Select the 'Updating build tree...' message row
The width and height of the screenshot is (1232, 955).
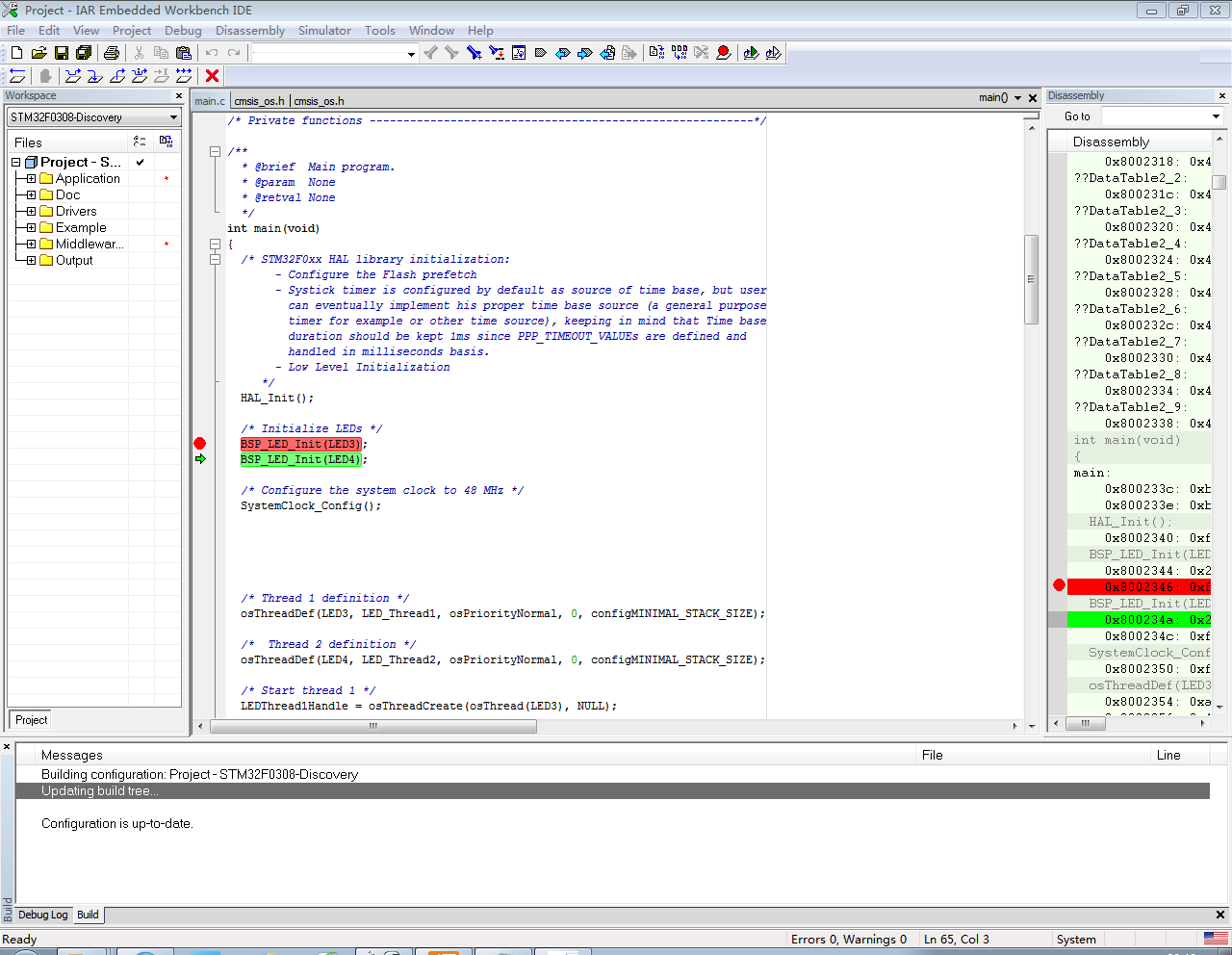point(612,790)
